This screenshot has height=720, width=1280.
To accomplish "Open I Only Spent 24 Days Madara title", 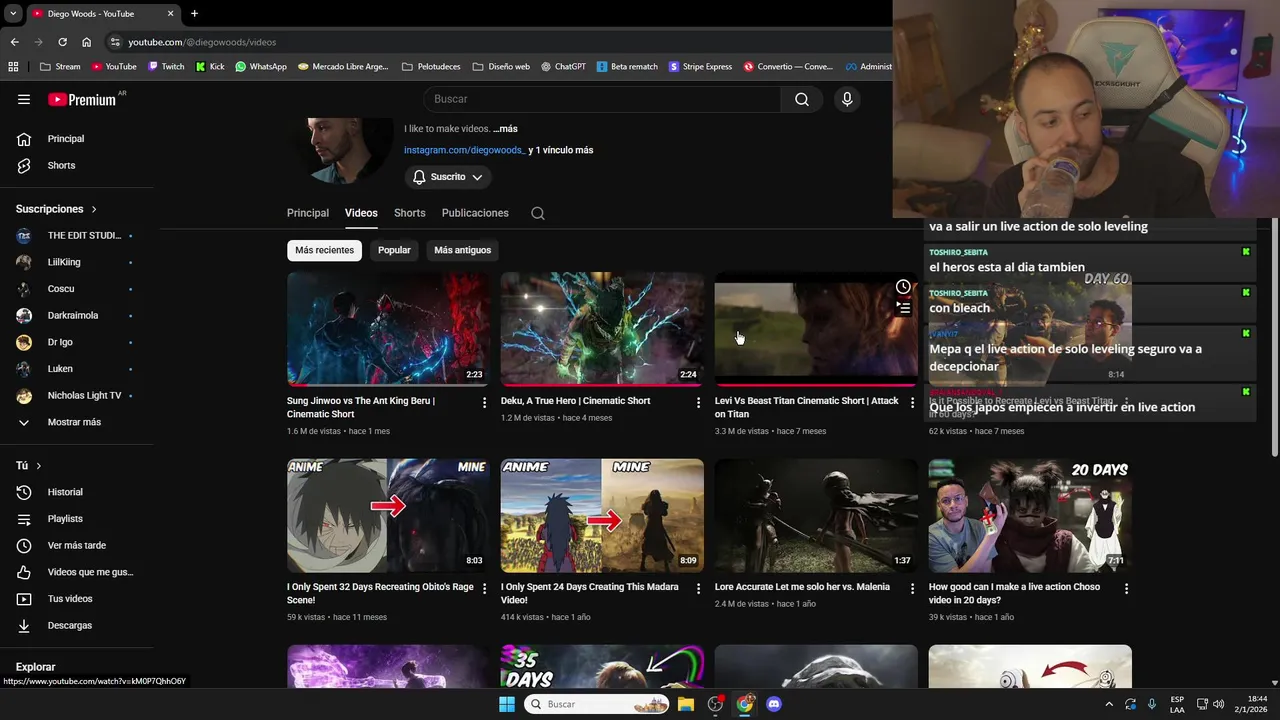I will pos(589,594).
